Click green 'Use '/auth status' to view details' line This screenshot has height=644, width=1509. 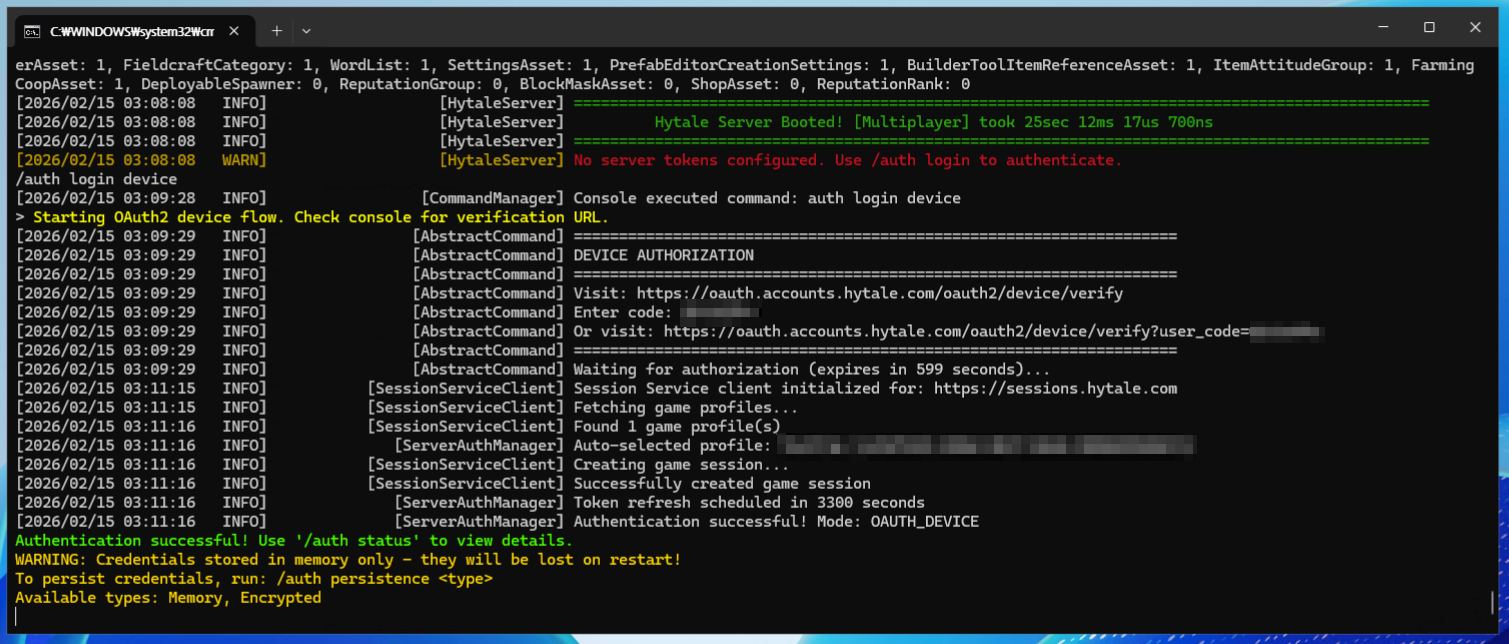click(x=295, y=541)
